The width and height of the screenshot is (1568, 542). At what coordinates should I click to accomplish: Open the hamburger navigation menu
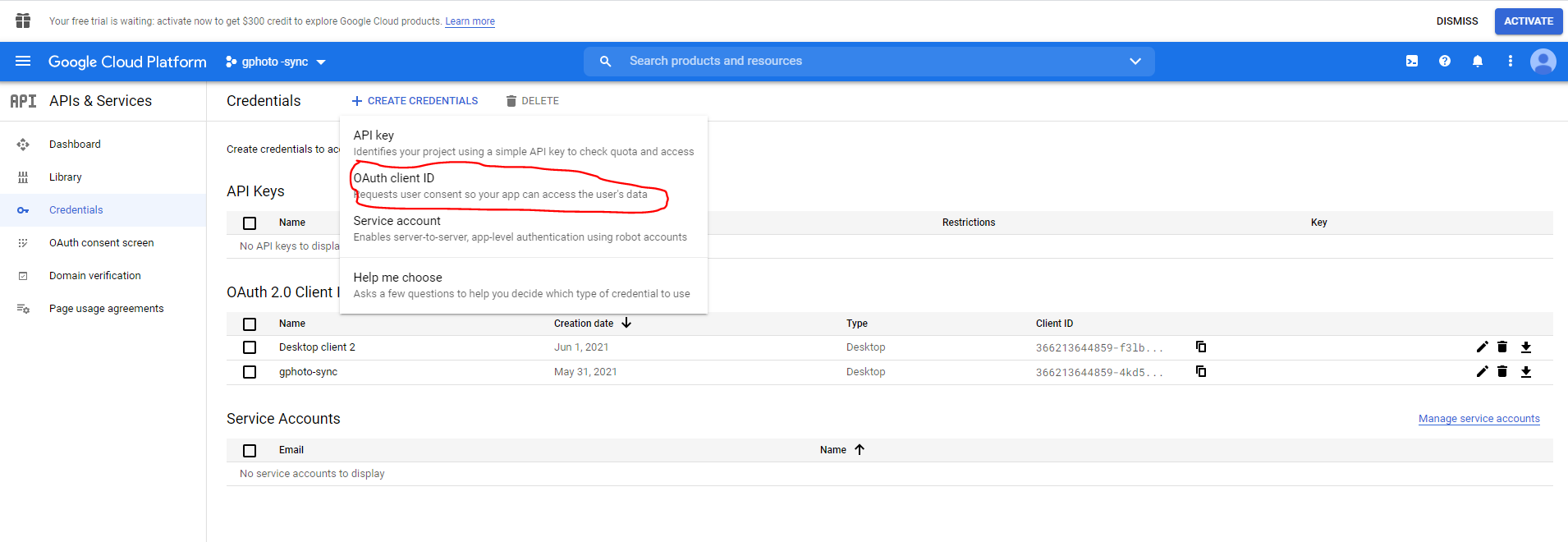23,62
